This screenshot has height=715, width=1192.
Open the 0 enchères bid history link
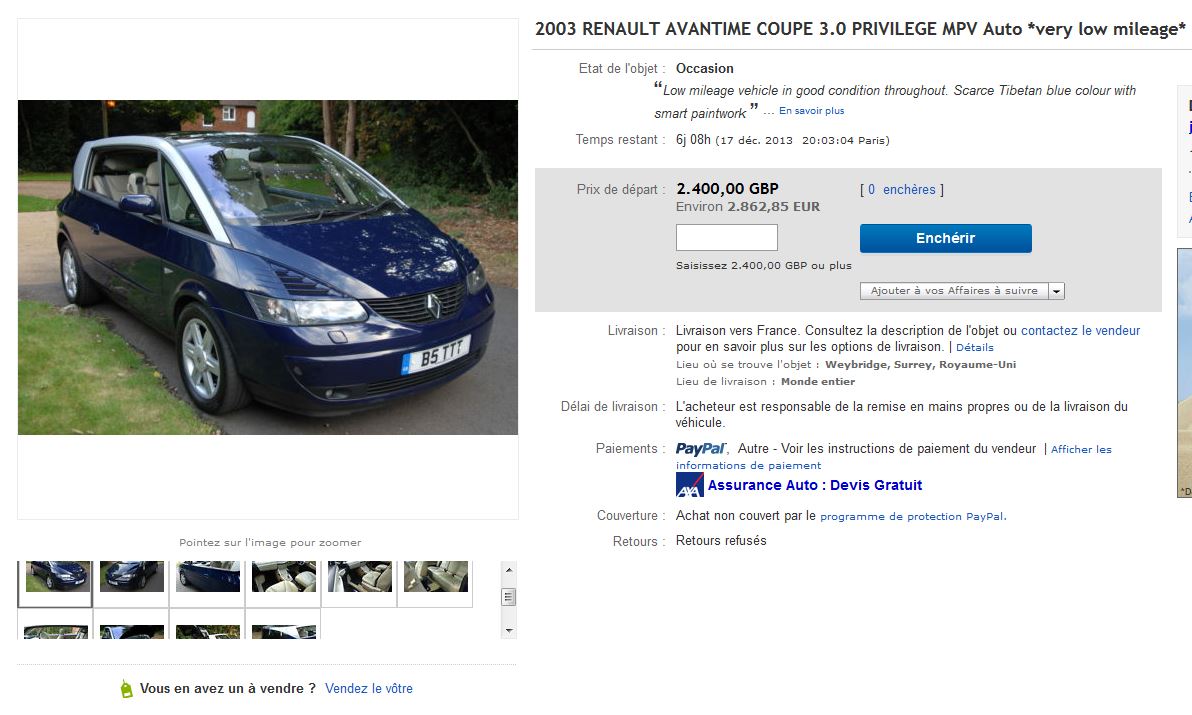coord(901,189)
